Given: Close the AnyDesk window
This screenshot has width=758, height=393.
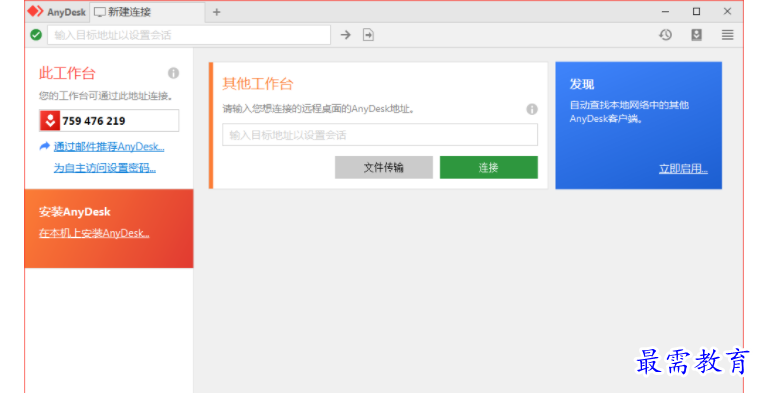Looking at the screenshot, I should (x=728, y=12).
